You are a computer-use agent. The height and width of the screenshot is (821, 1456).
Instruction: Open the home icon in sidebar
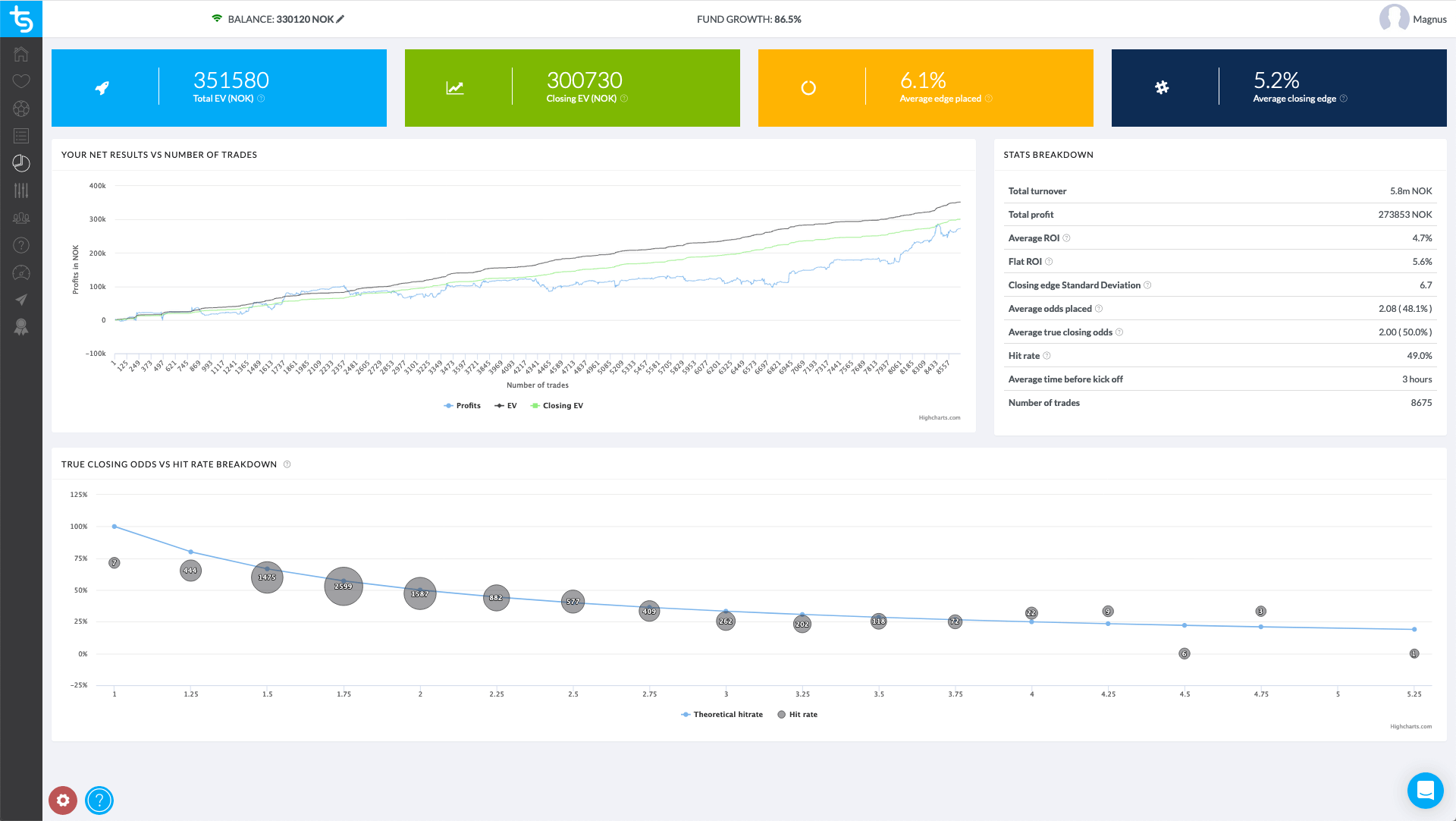pyautogui.click(x=21, y=54)
